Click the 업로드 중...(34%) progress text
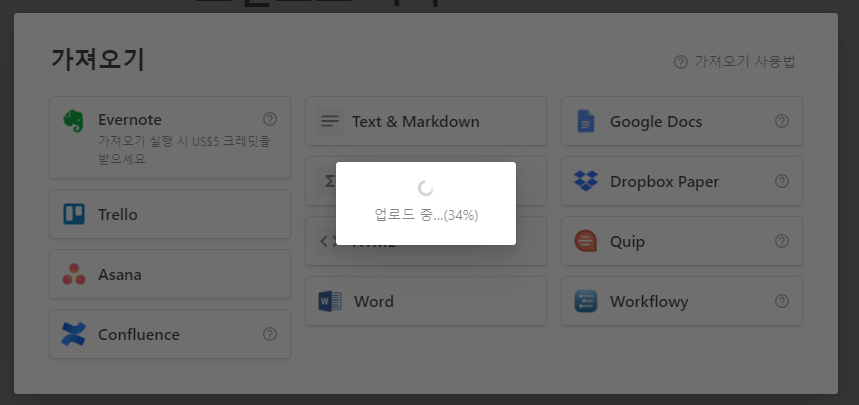Screen dimensions: 859x405 (x=426, y=215)
